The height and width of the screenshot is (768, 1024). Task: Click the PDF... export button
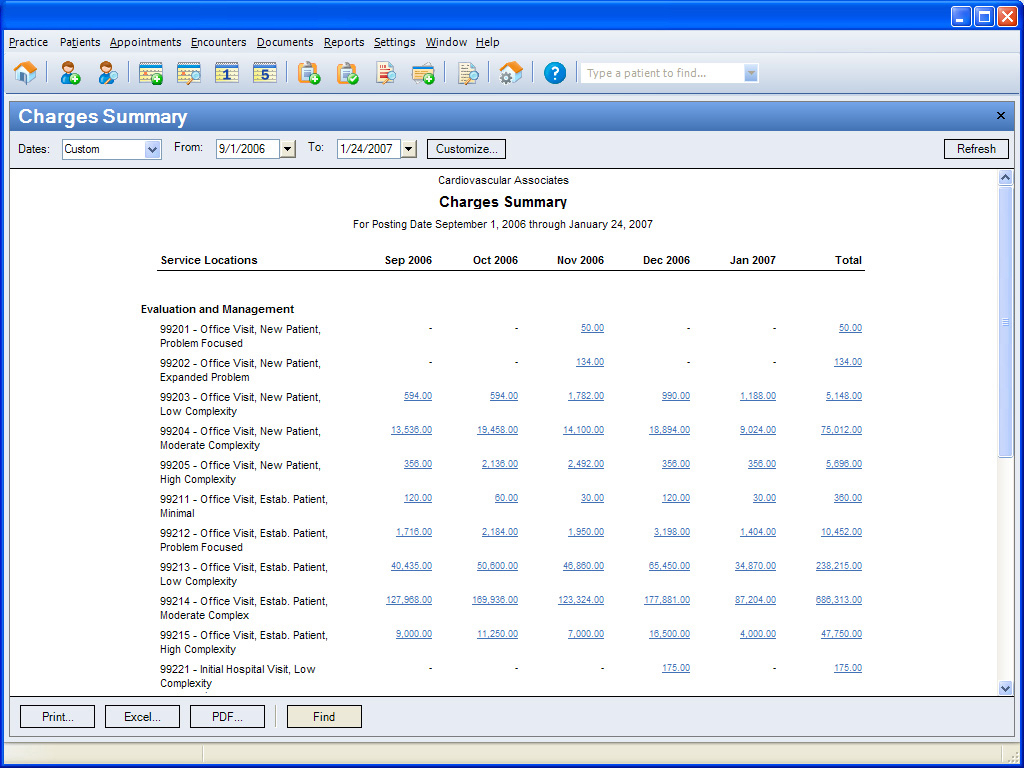point(227,716)
